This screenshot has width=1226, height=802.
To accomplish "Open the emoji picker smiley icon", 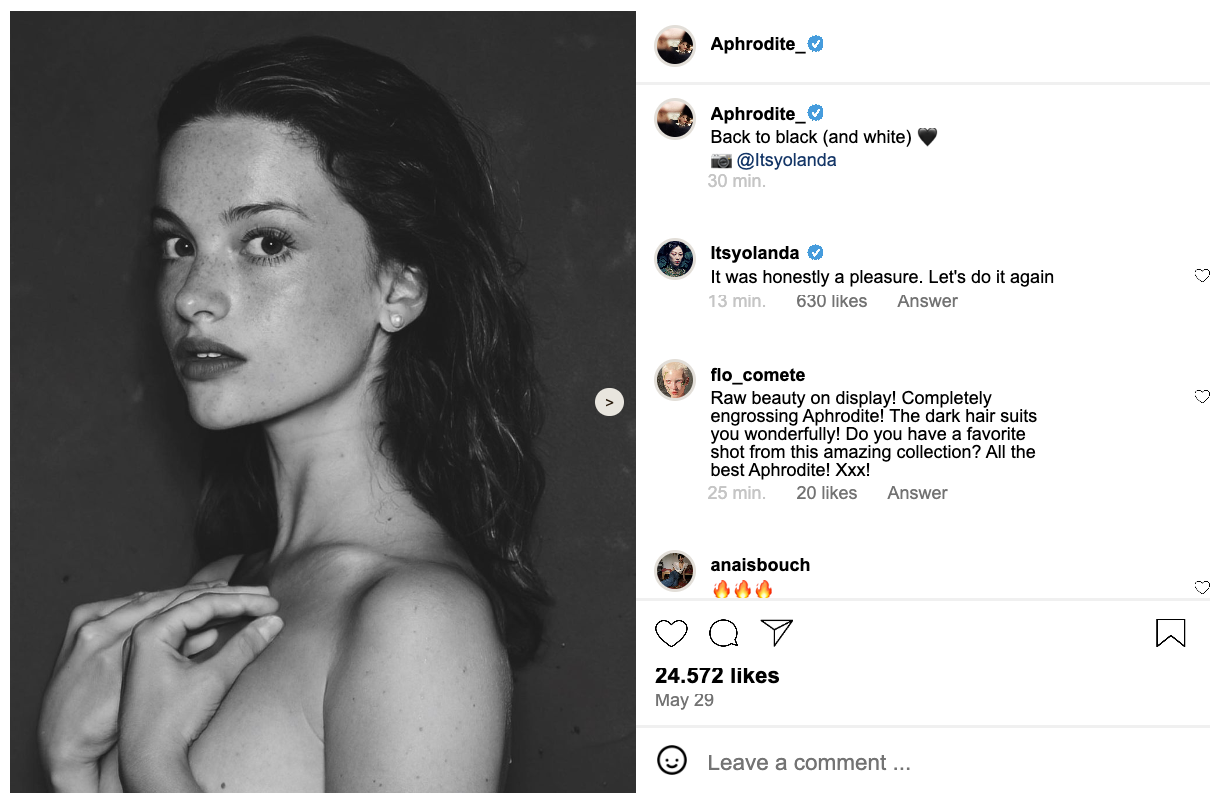I will coord(672,761).
